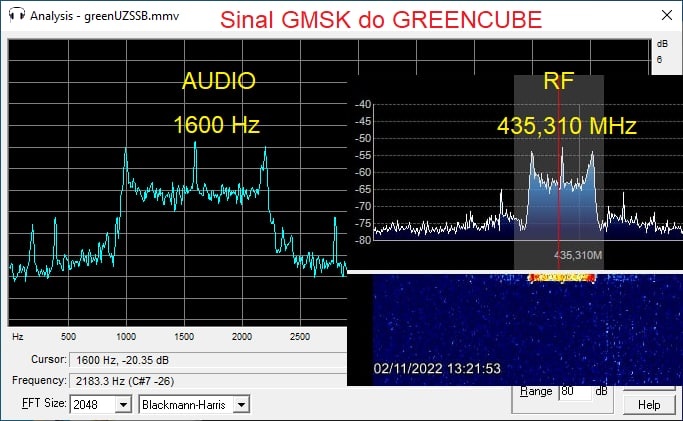This screenshot has height=421, width=683.
Task: Click the headphones icon in the Analysis title bar
Action: [17, 15]
